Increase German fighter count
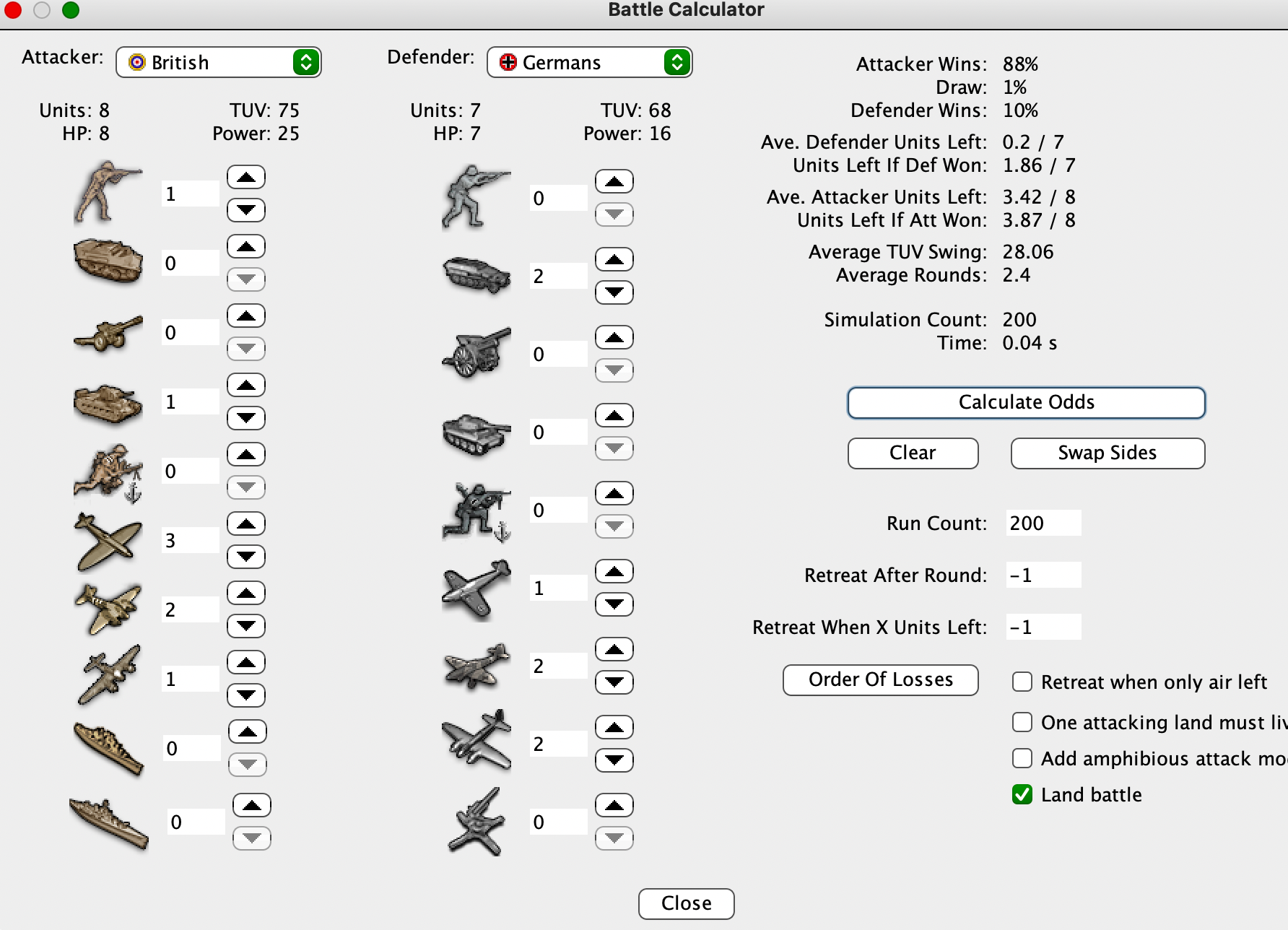Viewport: 1288px width, 930px height. (614, 571)
